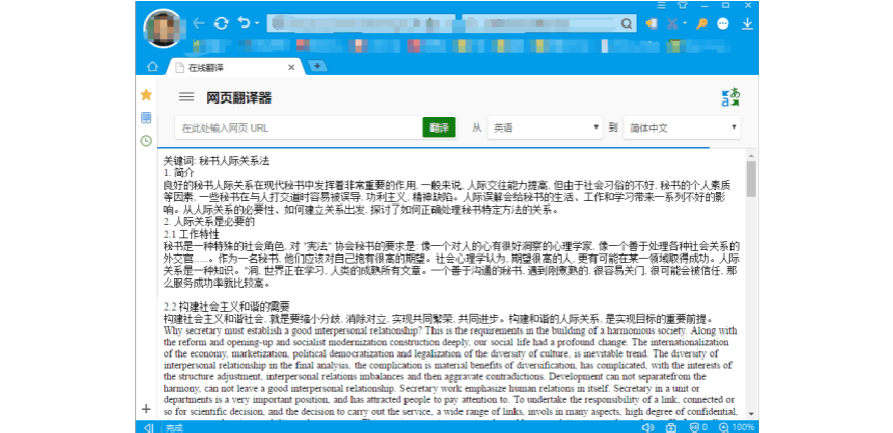
Task: Go to home page icon
Action: click(x=152, y=67)
